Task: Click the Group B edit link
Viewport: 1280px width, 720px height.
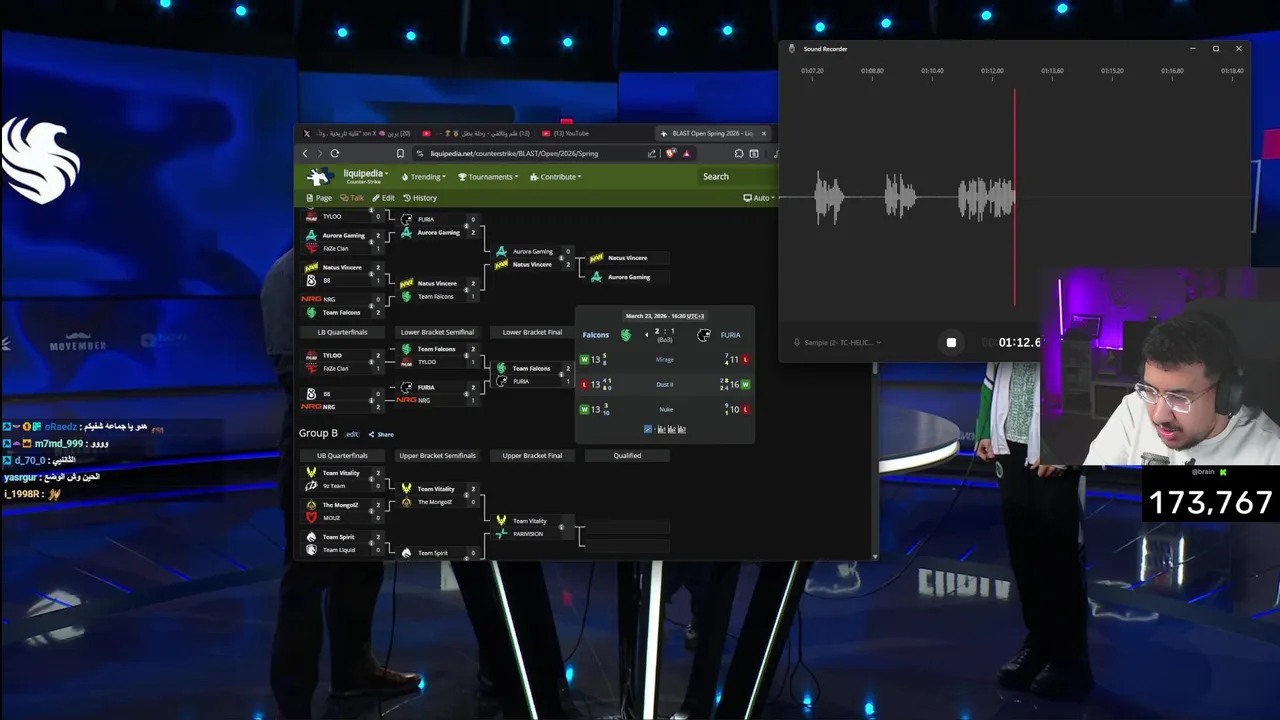Action: pyautogui.click(x=352, y=434)
